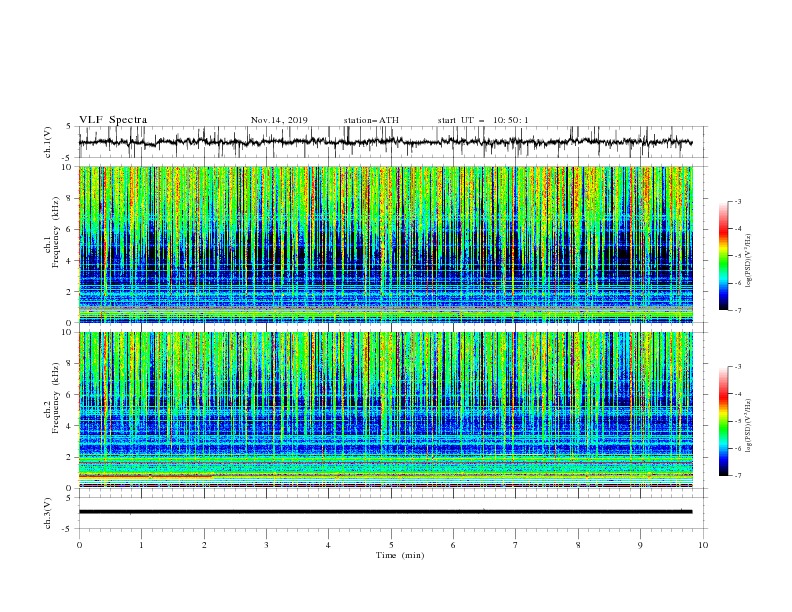Click the "VLF Spectra" plot title

[113, 120]
